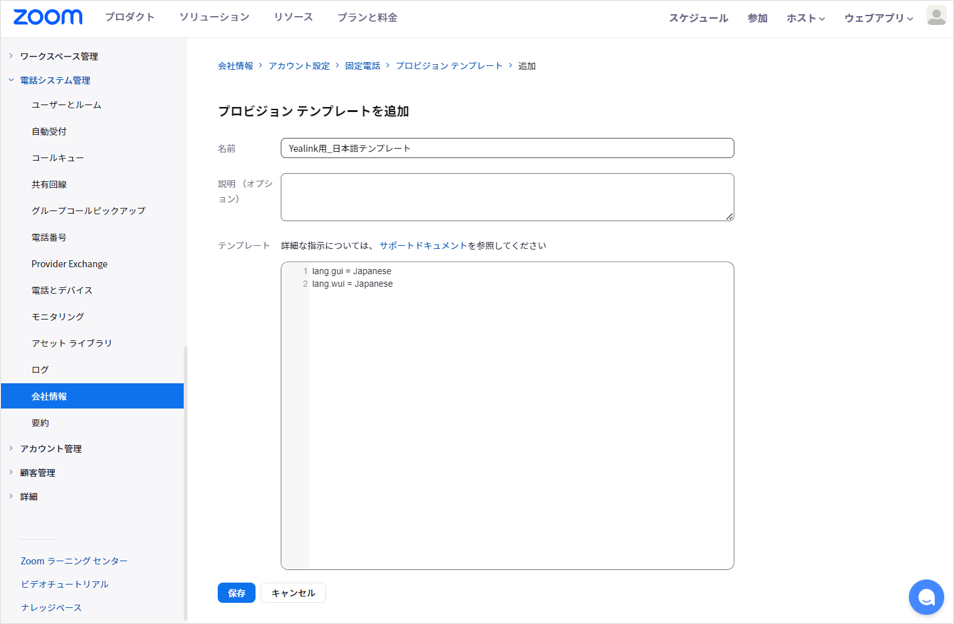Click スケジュール in top bar
The width and height of the screenshot is (954, 624).
coord(698,18)
